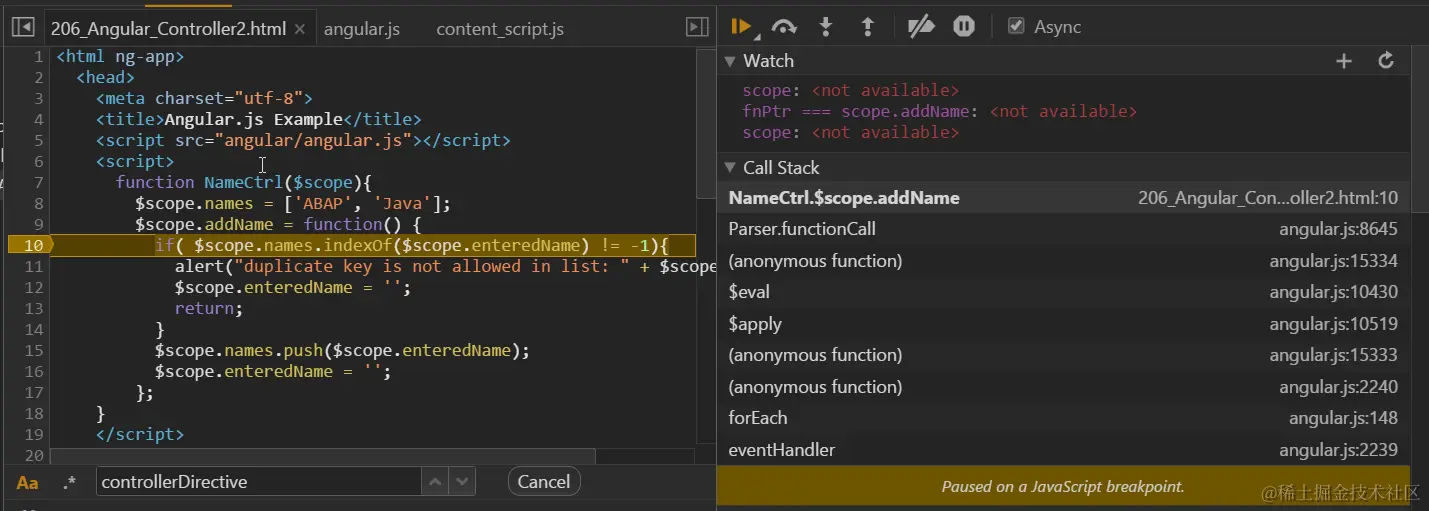Toggle pause on exceptions
Viewport: 1429px width, 511px height.
pyautogui.click(x=964, y=27)
